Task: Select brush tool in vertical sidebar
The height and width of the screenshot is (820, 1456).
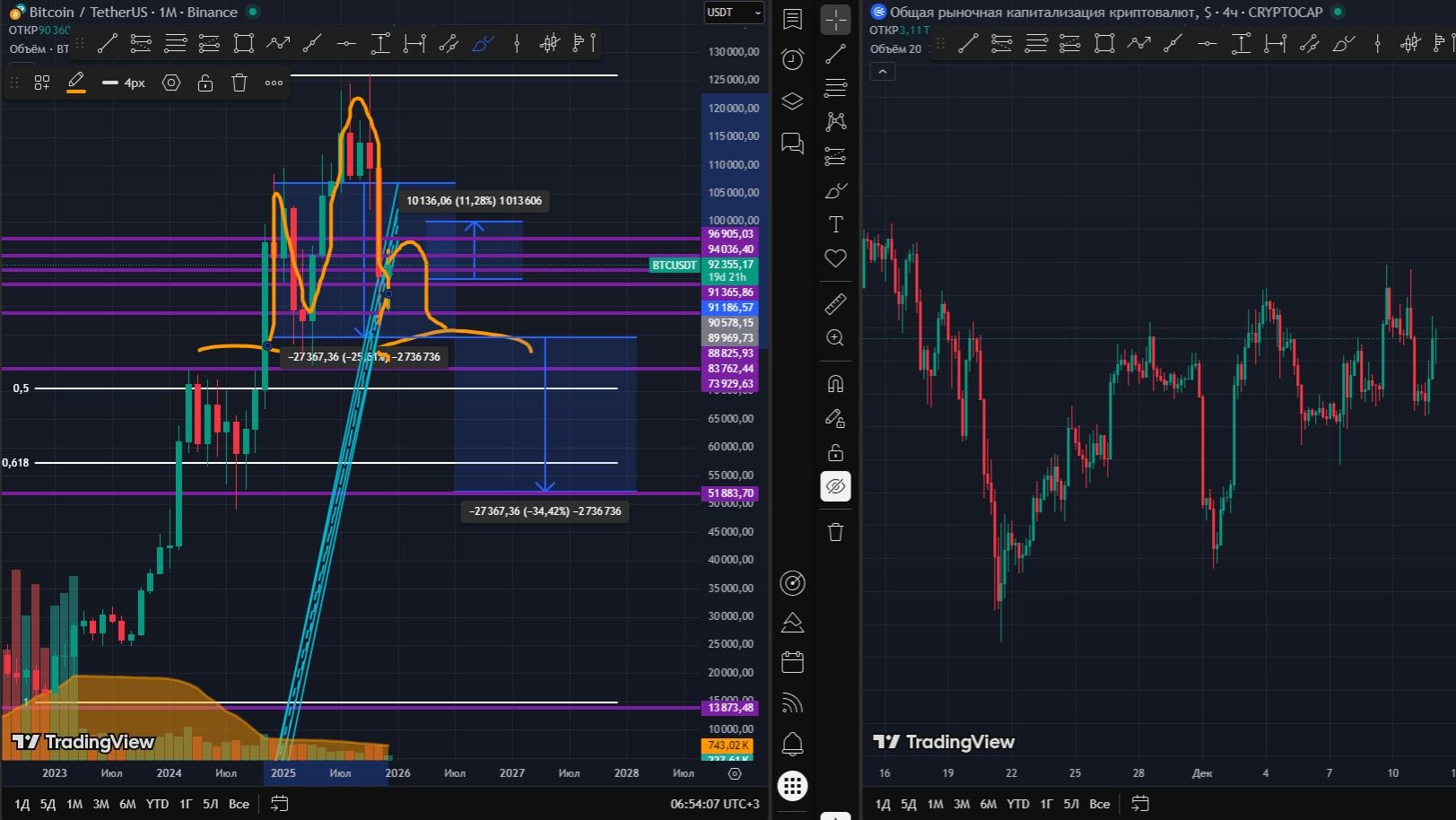Action: [835, 190]
